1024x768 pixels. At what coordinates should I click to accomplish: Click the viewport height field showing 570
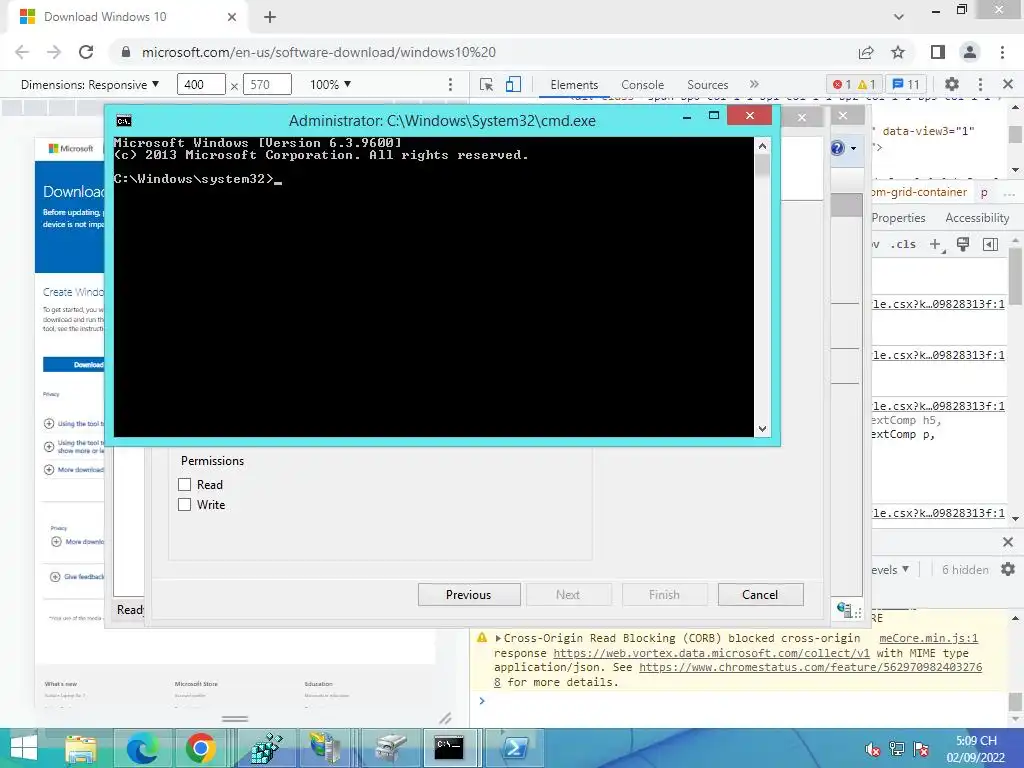pyautogui.click(x=267, y=84)
